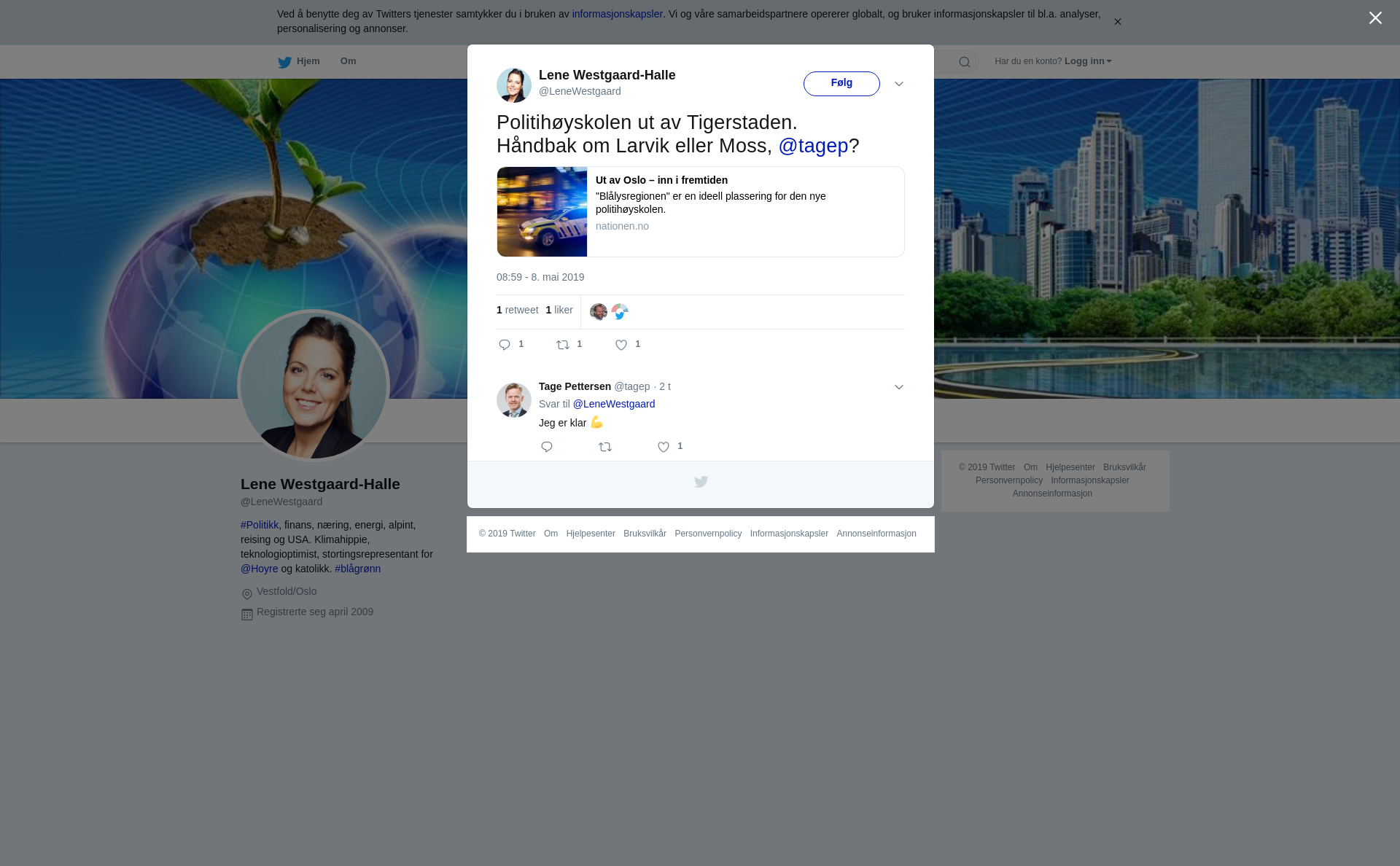Open the #Politikk hashtag in the bio

click(260, 525)
